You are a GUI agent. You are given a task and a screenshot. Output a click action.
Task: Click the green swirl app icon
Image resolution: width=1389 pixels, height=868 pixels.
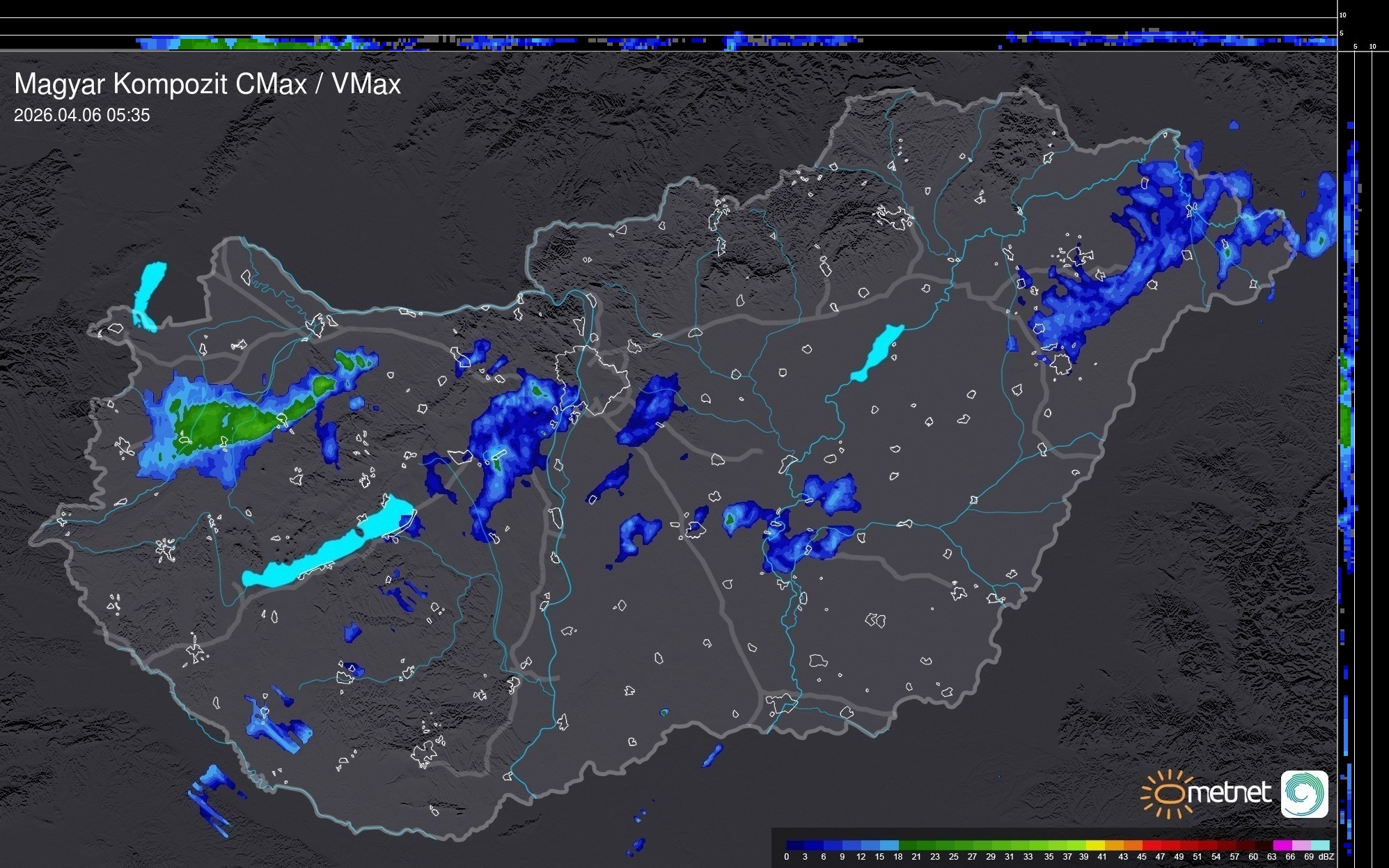point(1304,794)
